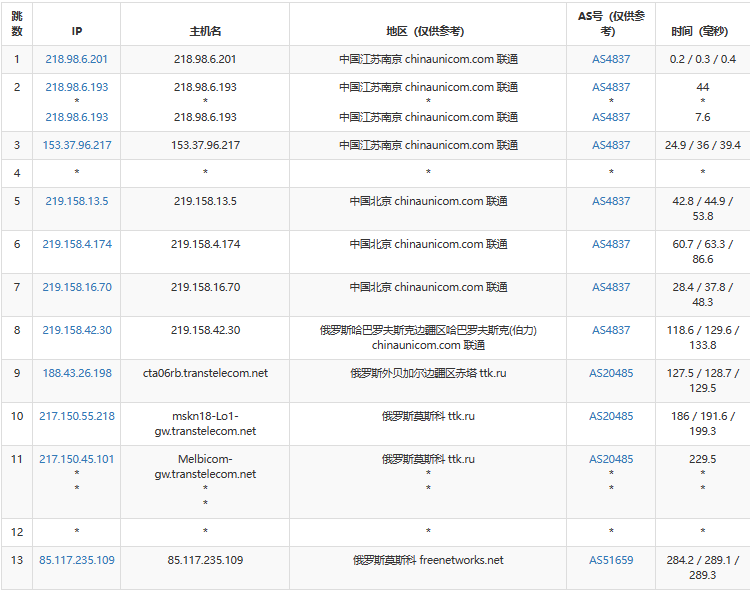Select region text 俄罗斯莫斯科 freenetworks.net
The width and height of the screenshot is (750, 590).
pyautogui.click(x=428, y=560)
